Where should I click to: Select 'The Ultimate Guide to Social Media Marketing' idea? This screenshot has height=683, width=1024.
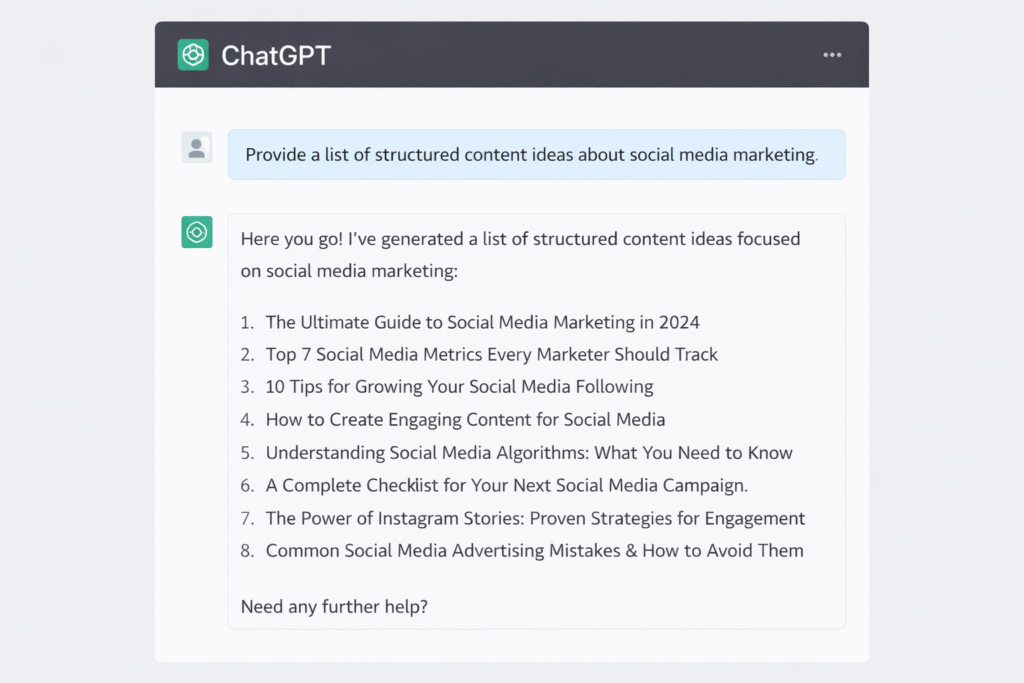tap(482, 322)
